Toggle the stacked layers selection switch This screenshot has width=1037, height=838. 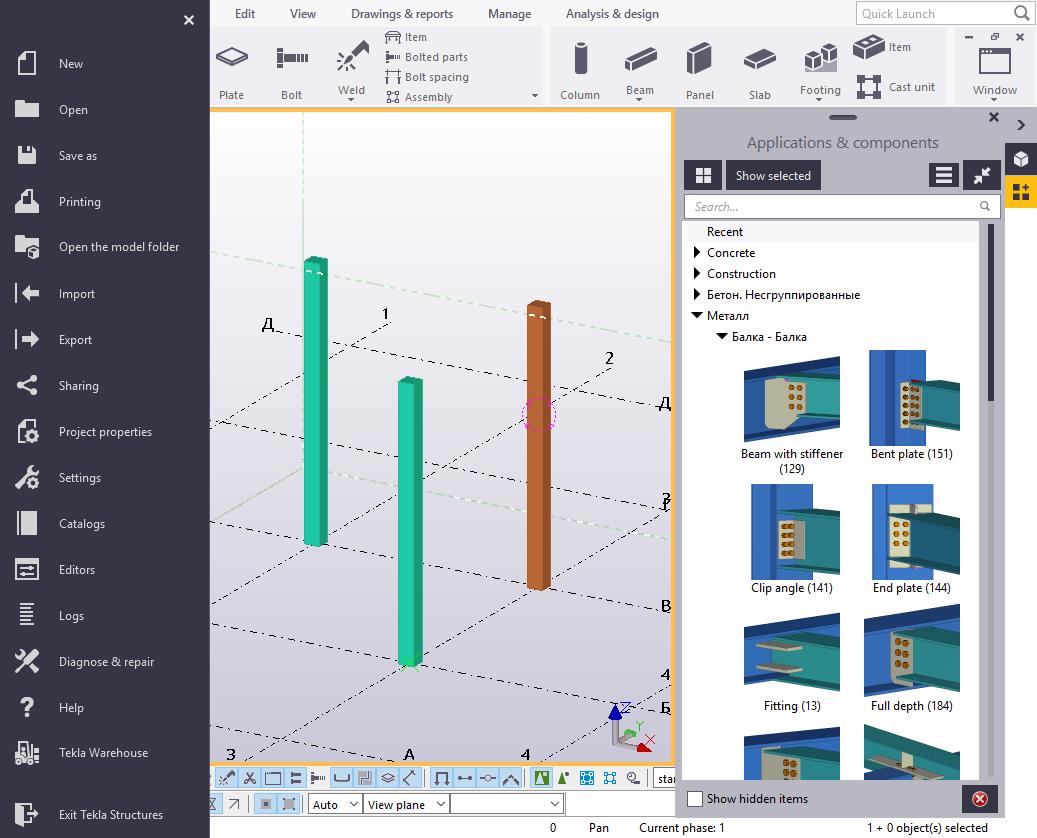pos(388,778)
